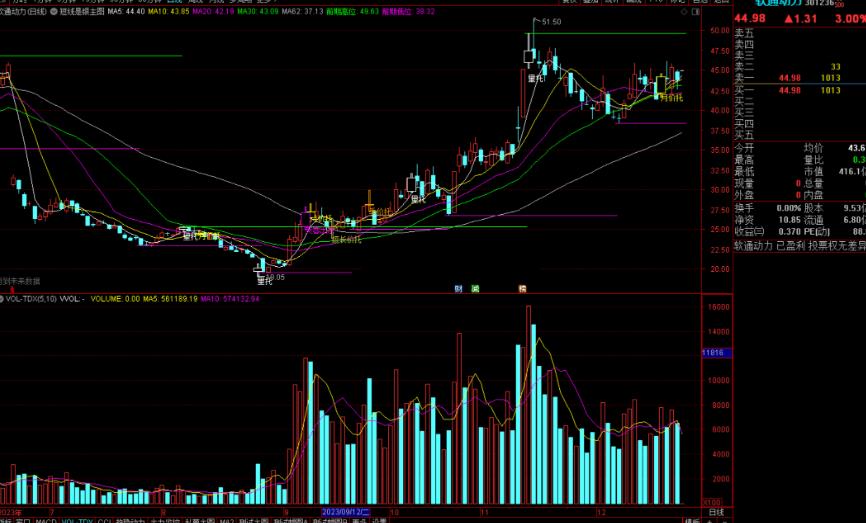The width and height of the screenshot is (866, 523).
Task: Click the 阅 marker above the volume pane
Action: click(475, 289)
